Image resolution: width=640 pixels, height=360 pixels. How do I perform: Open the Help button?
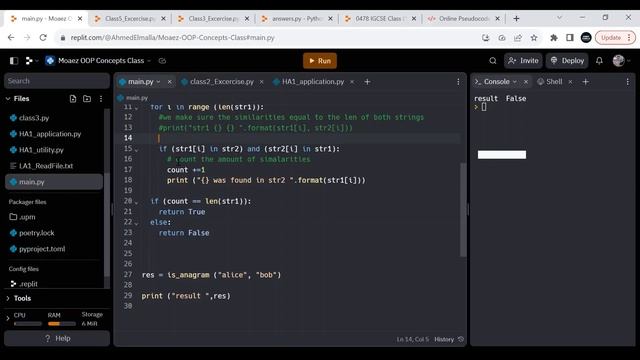click(57, 338)
